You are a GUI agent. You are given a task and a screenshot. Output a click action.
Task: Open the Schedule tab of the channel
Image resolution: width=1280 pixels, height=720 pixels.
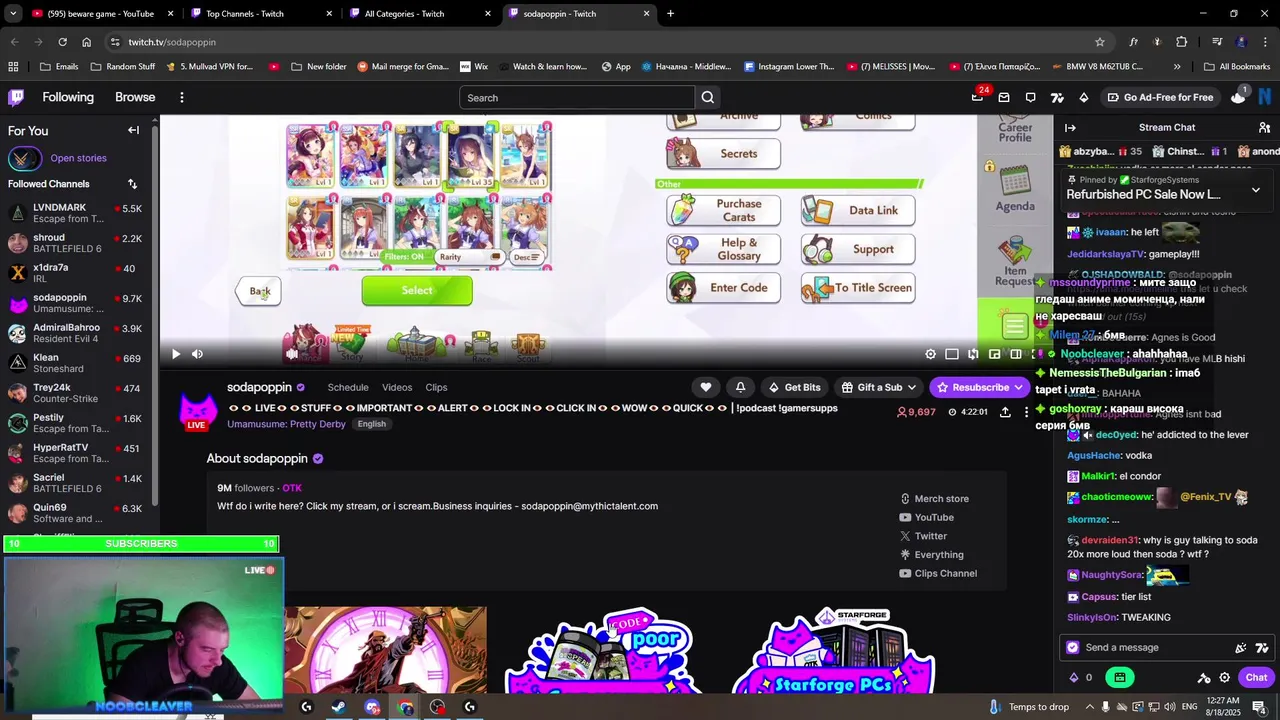point(348,387)
